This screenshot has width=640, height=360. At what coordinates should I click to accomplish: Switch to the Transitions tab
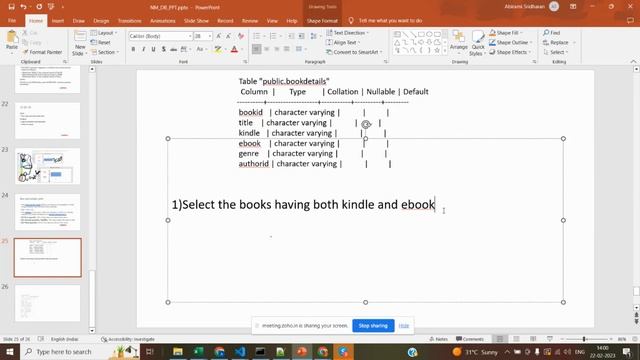click(129, 21)
